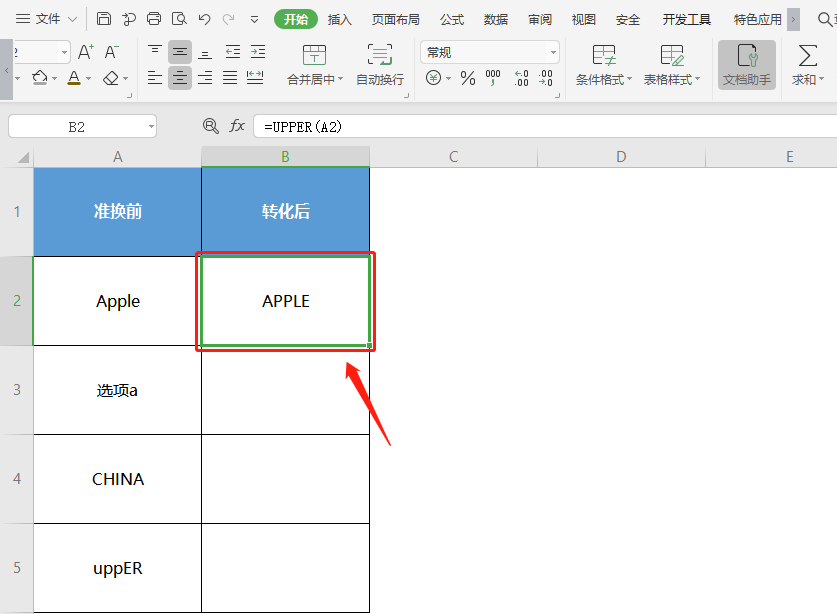Increase decimal places icon
The image size is (837, 614).
pos(521,78)
